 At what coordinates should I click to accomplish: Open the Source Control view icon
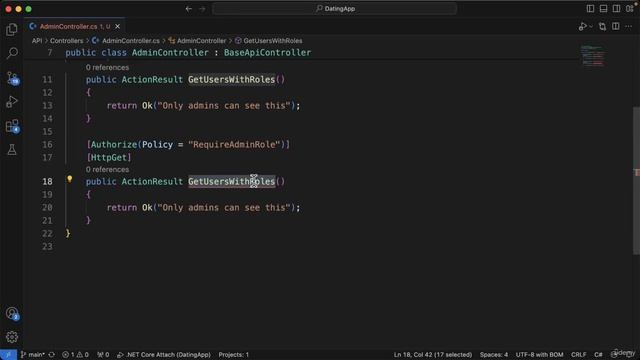(x=12, y=78)
